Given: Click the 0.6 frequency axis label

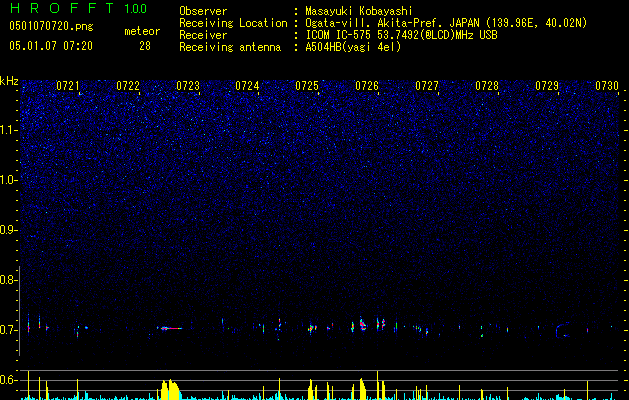Looking at the screenshot, I should click(7, 380).
